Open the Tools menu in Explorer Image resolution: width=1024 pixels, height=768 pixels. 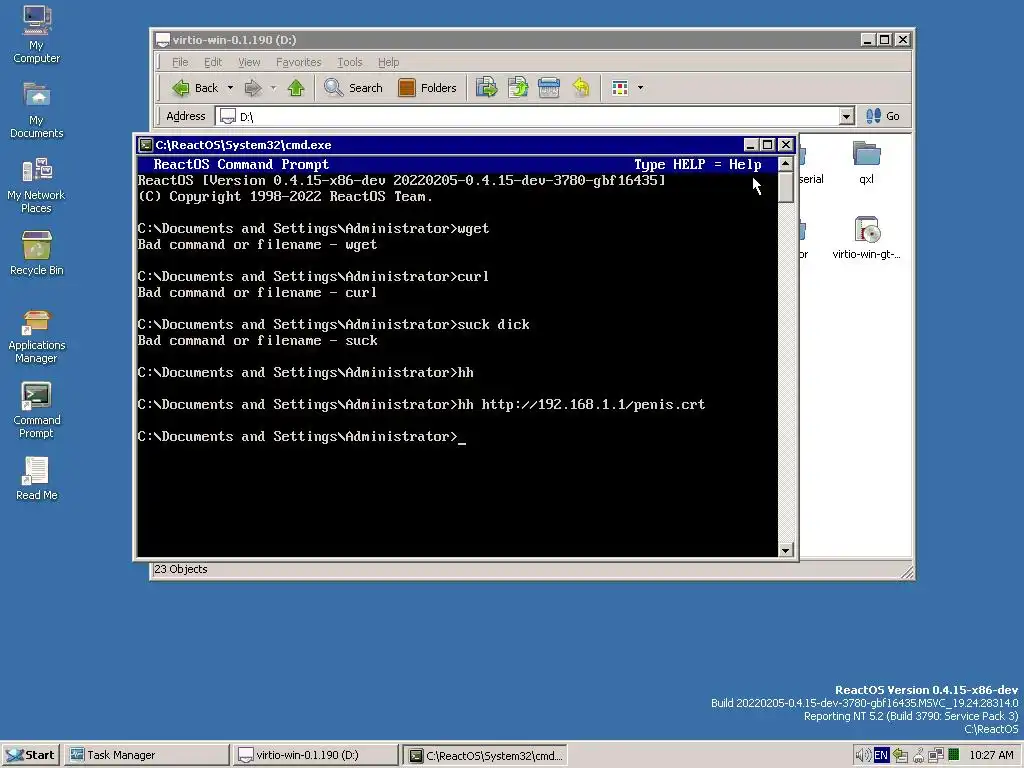[x=349, y=62]
